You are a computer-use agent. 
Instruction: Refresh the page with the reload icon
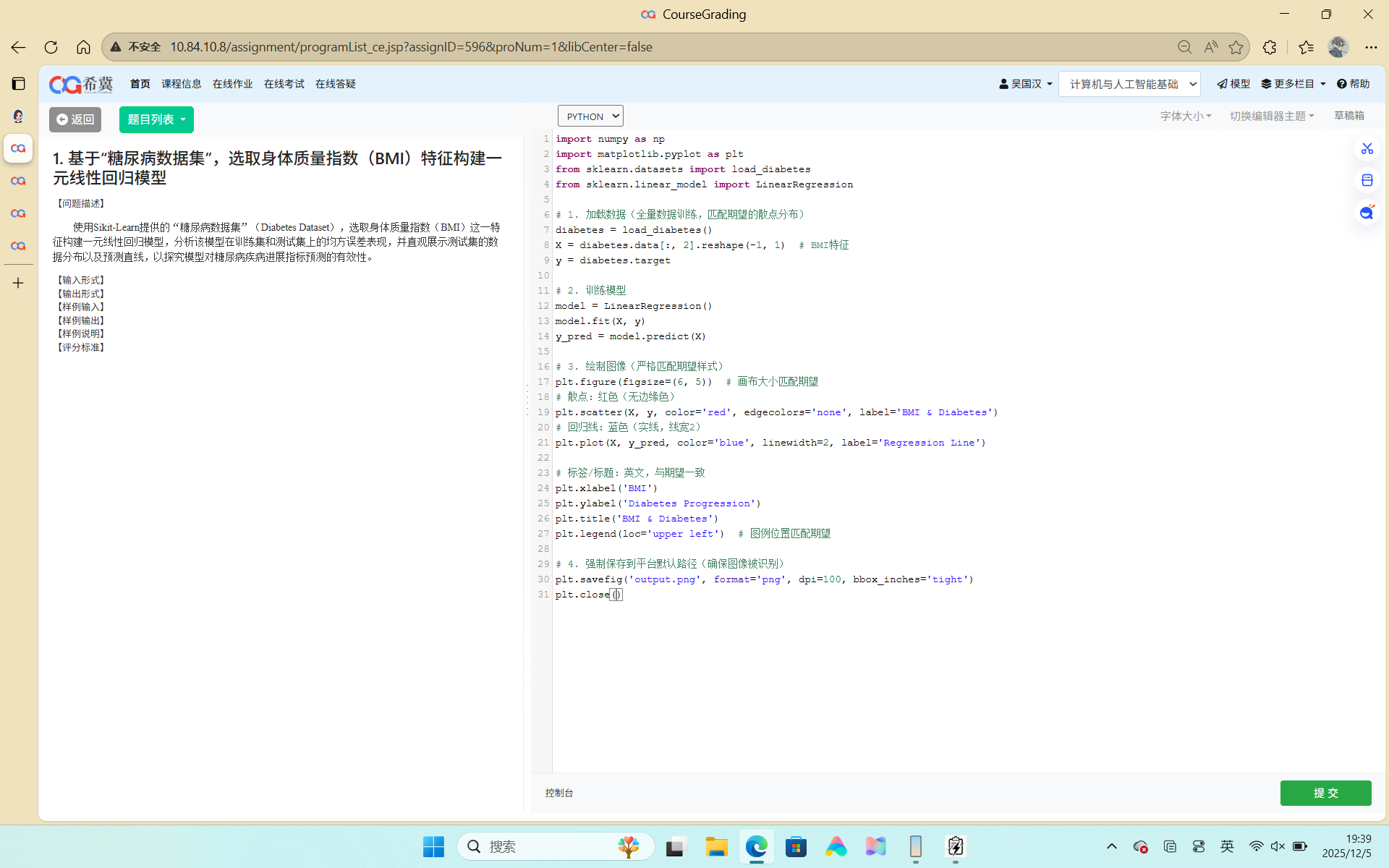point(51,47)
